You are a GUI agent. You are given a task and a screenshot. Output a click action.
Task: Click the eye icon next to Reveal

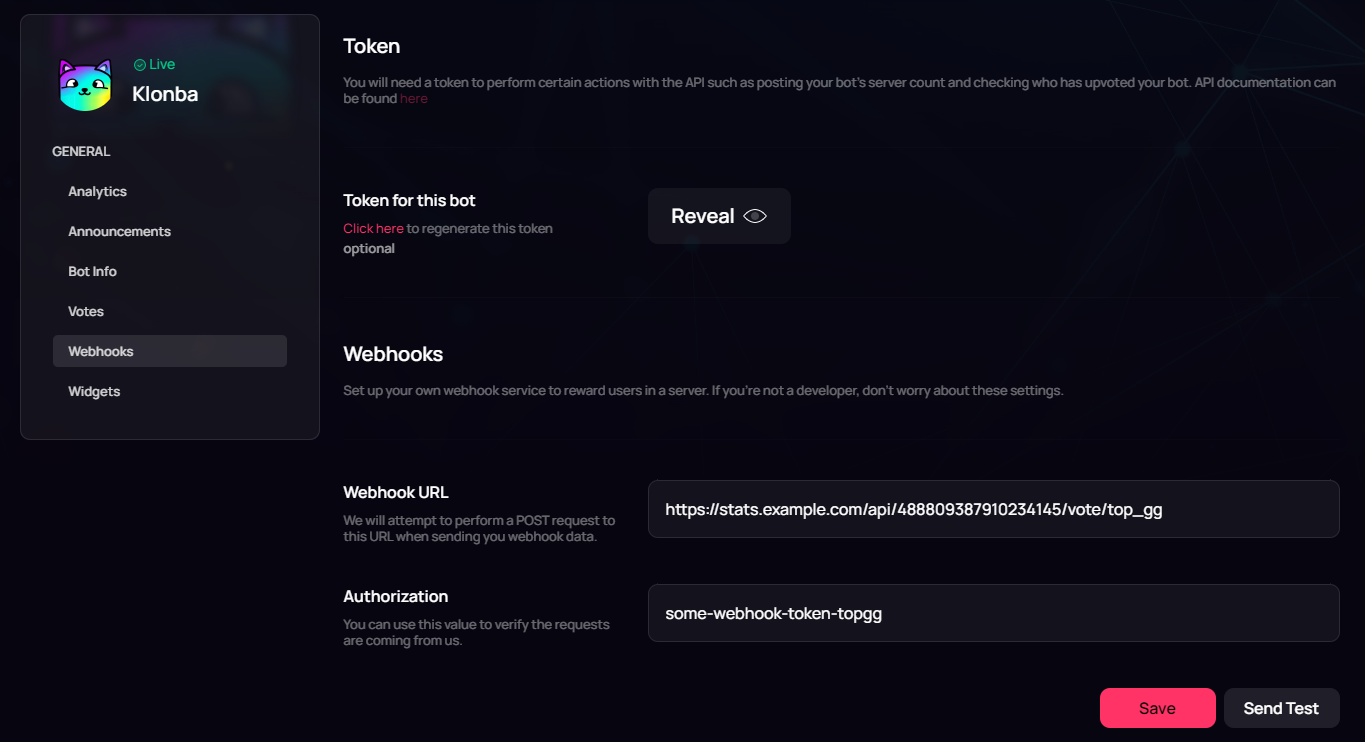tap(755, 216)
